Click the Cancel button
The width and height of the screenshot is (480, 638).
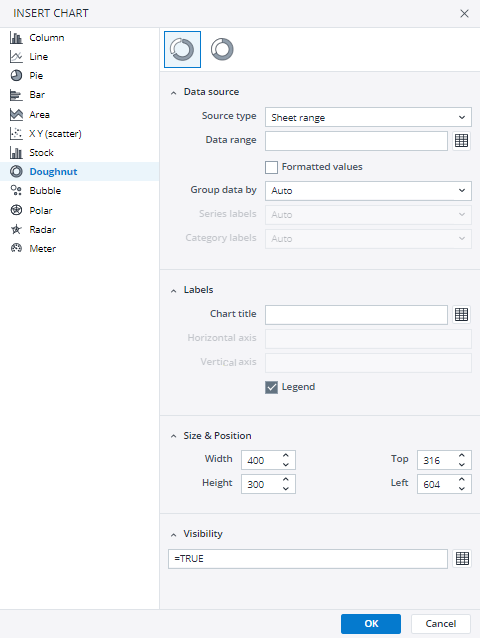pyautogui.click(x=441, y=623)
